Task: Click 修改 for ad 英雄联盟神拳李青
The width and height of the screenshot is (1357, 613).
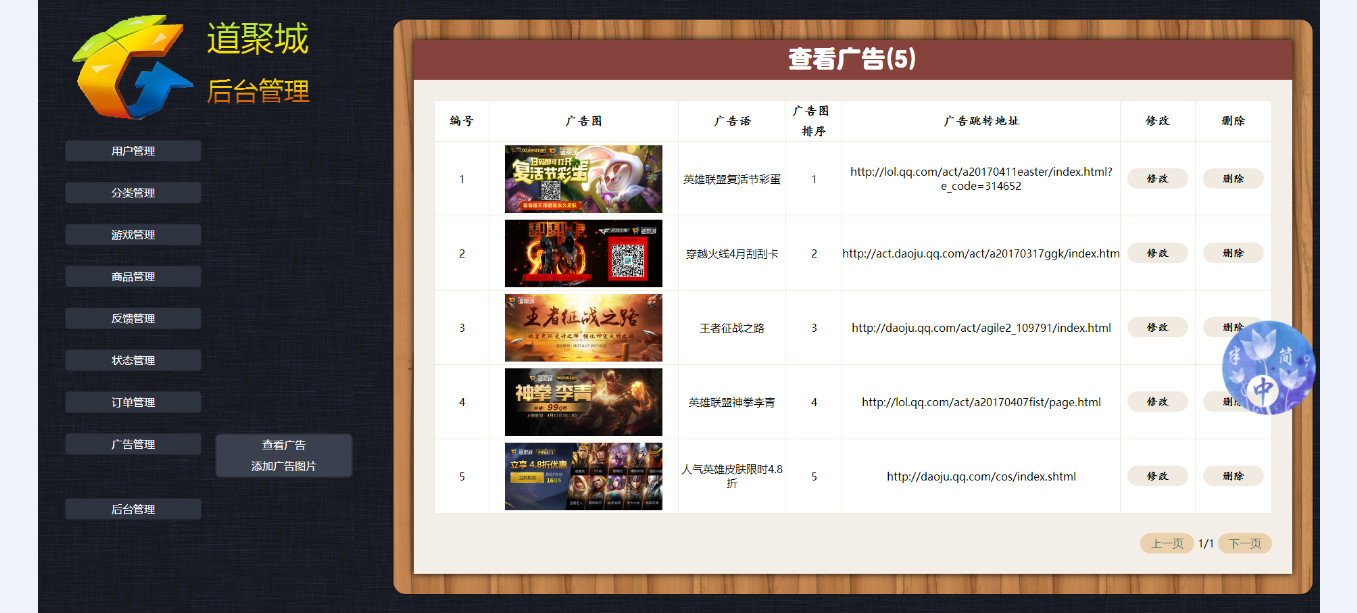Action: point(1158,402)
